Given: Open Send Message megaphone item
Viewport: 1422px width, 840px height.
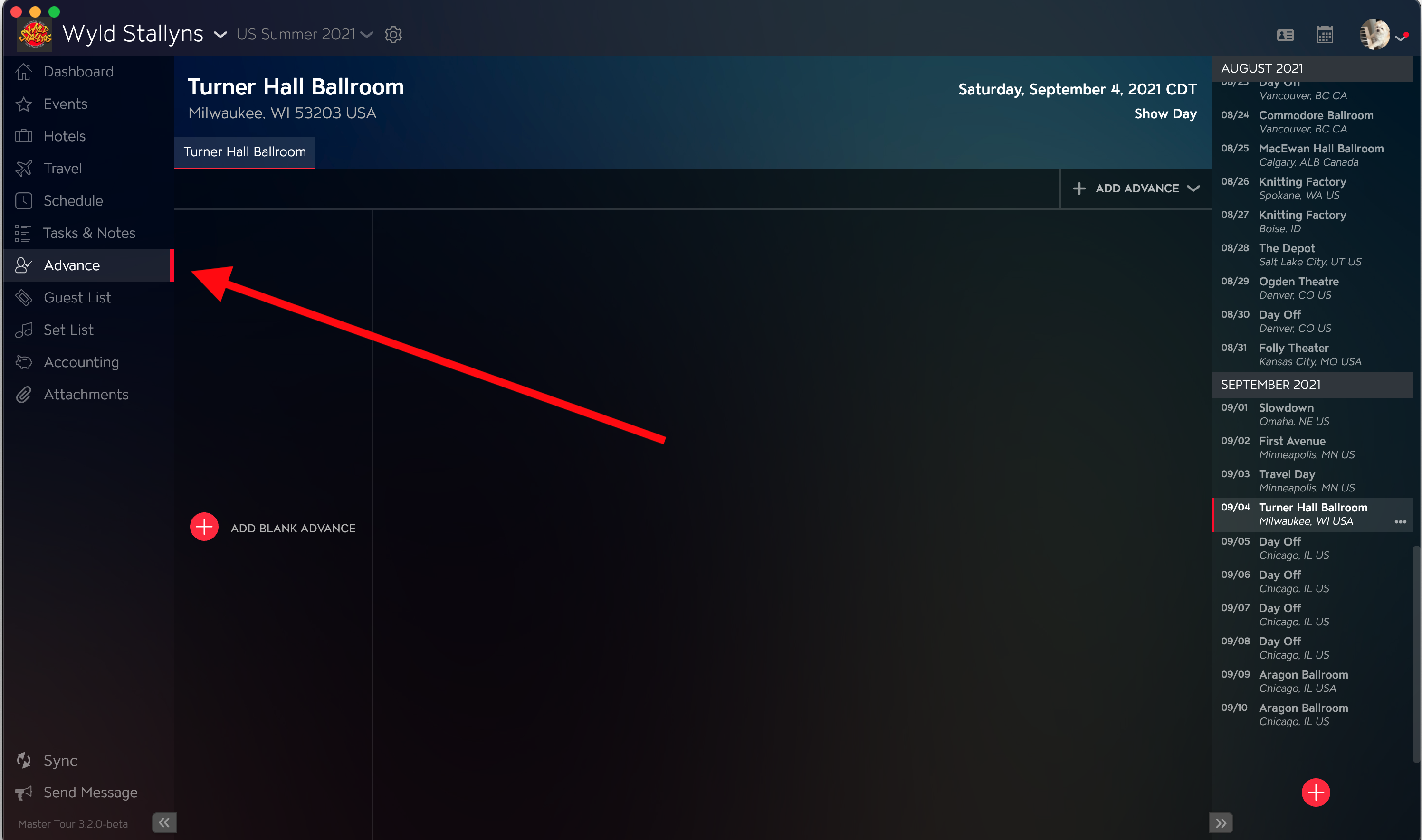Looking at the screenshot, I should 76,792.
